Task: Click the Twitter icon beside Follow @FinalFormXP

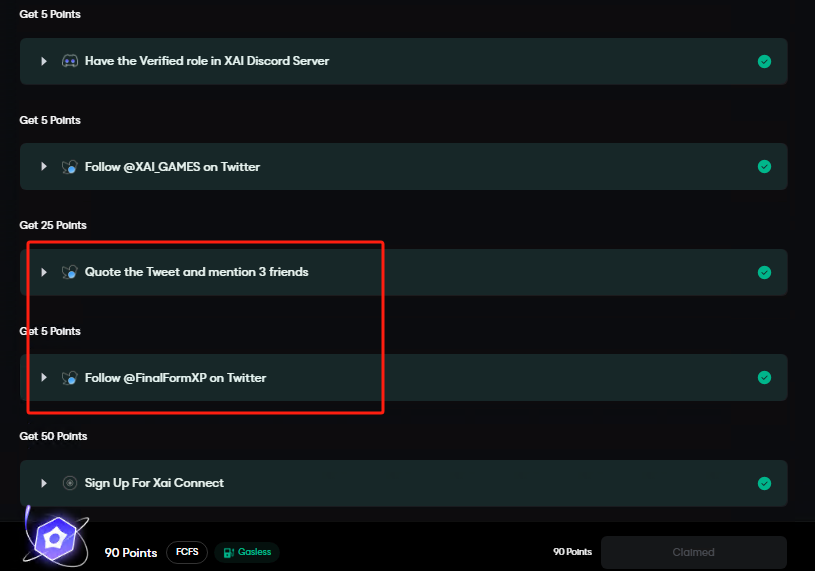Action: pyautogui.click(x=70, y=378)
